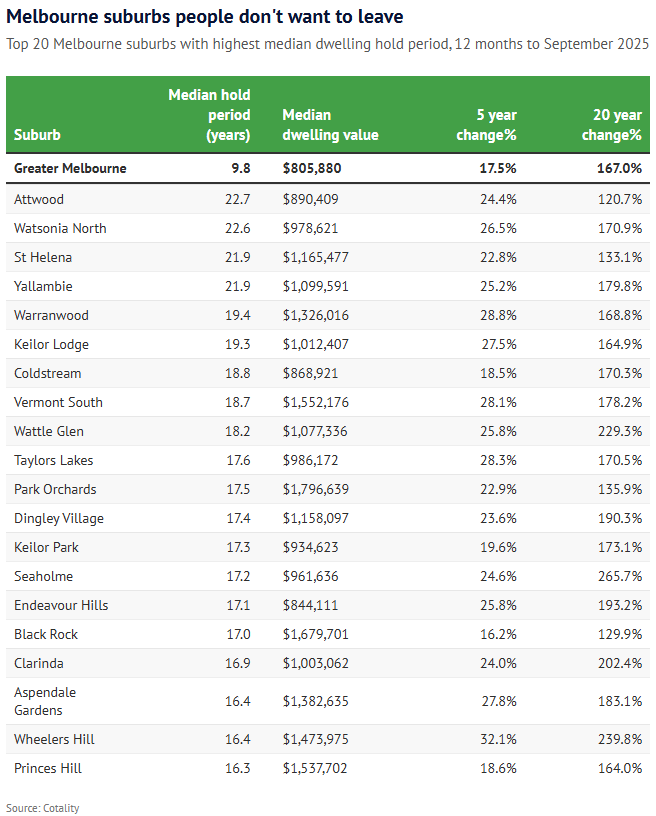The width and height of the screenshot is (656, 816).
Task: Select the 5 year change% header
Action: pyautogui.click(x=487, y=125)
